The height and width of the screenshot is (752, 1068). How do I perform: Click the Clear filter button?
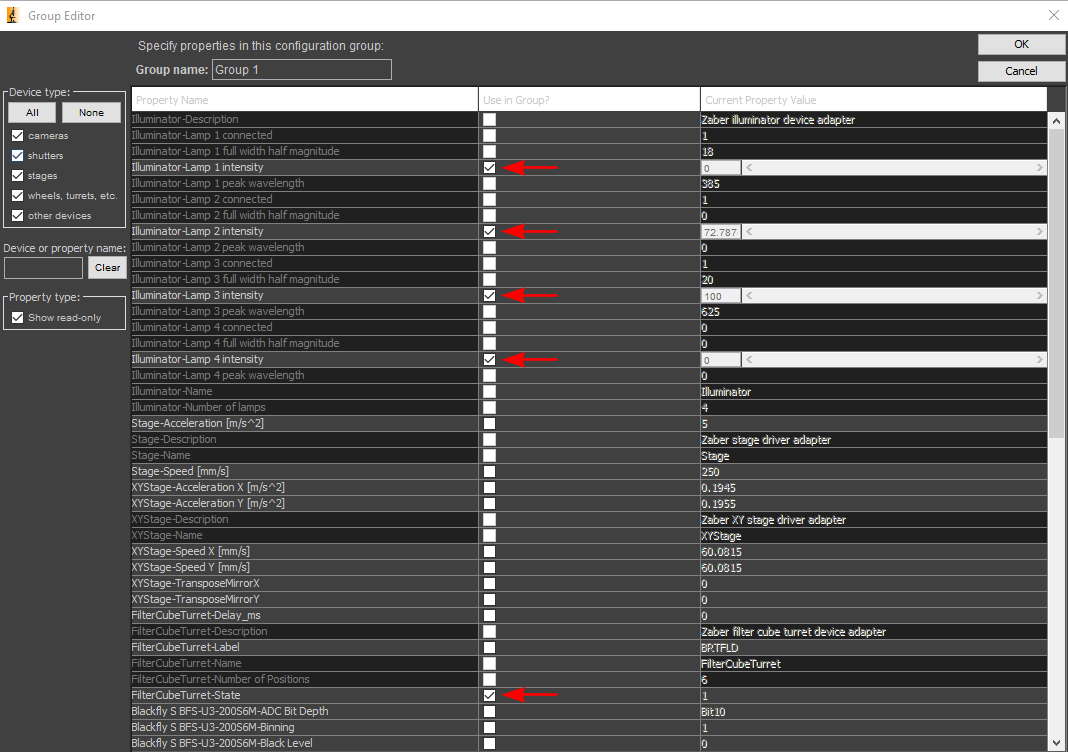point(107,268)
